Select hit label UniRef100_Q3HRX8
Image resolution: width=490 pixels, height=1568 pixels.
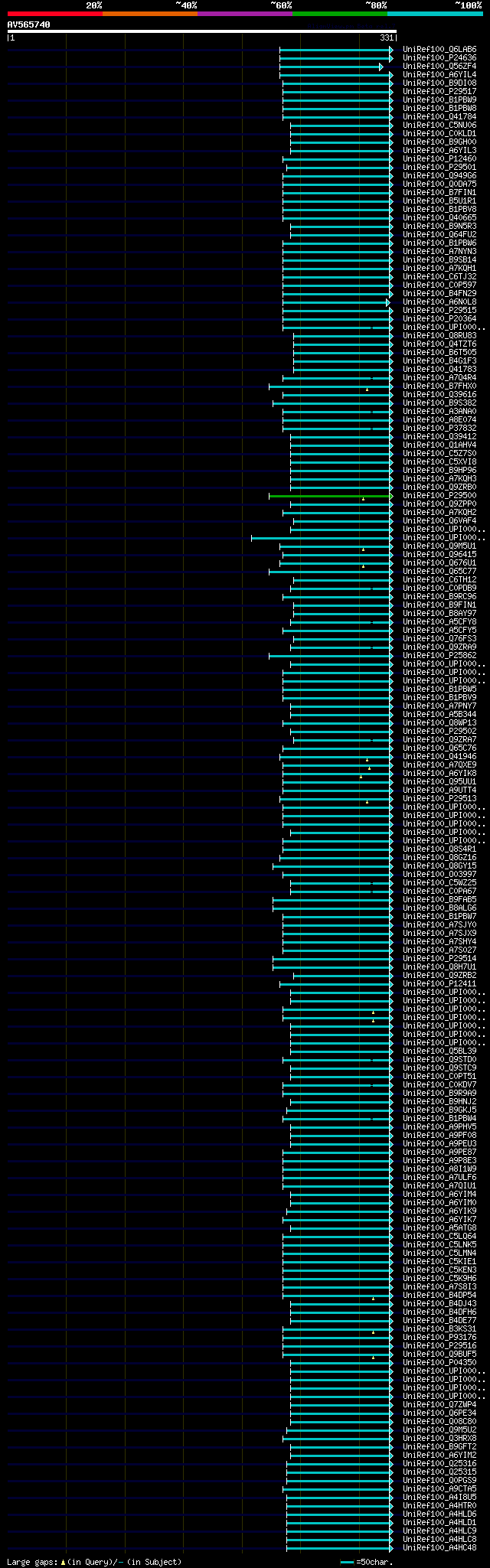click(x=439, y=1439)
